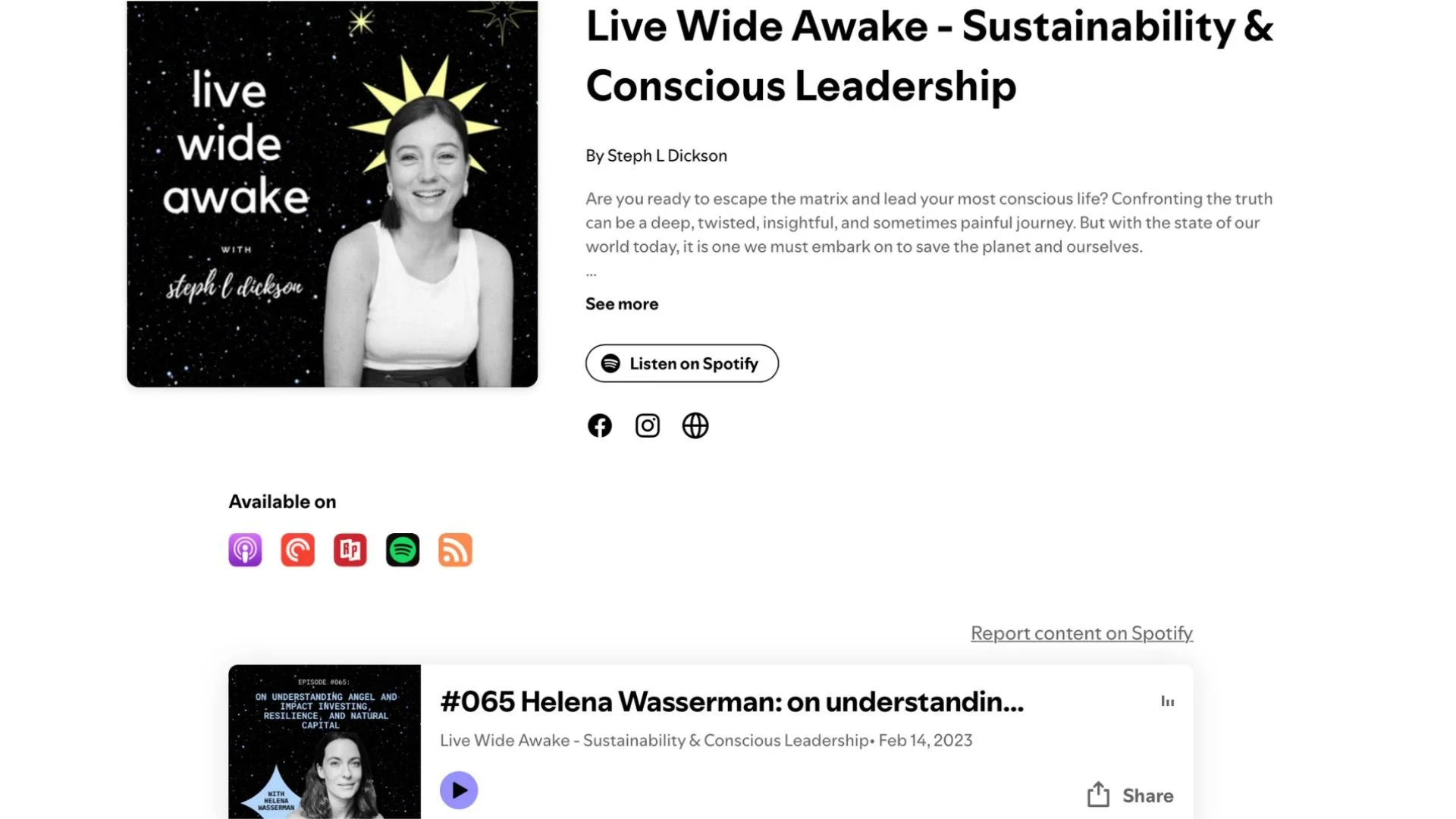Open episode 065 thumbnail image

click(325, 742)
